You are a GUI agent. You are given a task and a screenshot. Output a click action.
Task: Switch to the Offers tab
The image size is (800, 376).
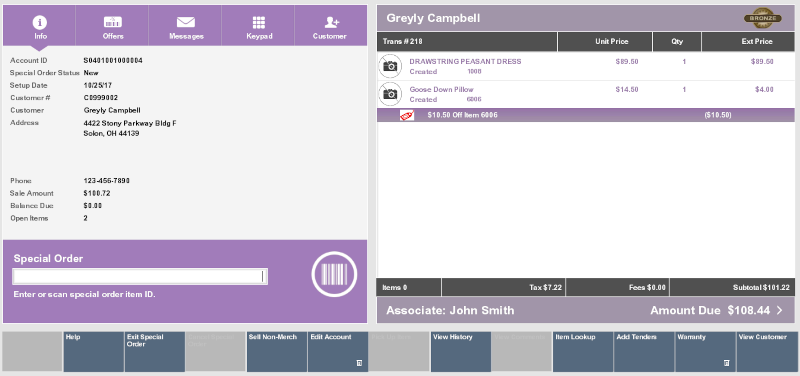pyautogui.click(x=112, y=26)
